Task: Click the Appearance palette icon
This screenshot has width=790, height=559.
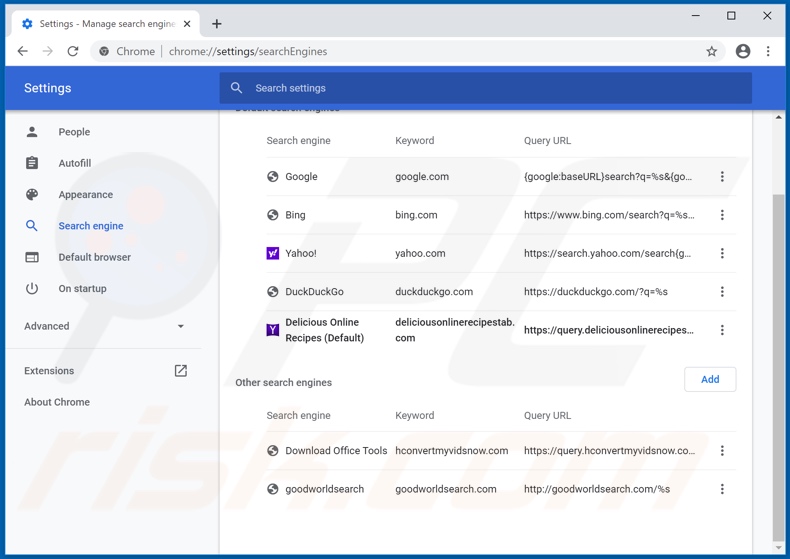Action: pyautogui.click(x=32, y=194)
